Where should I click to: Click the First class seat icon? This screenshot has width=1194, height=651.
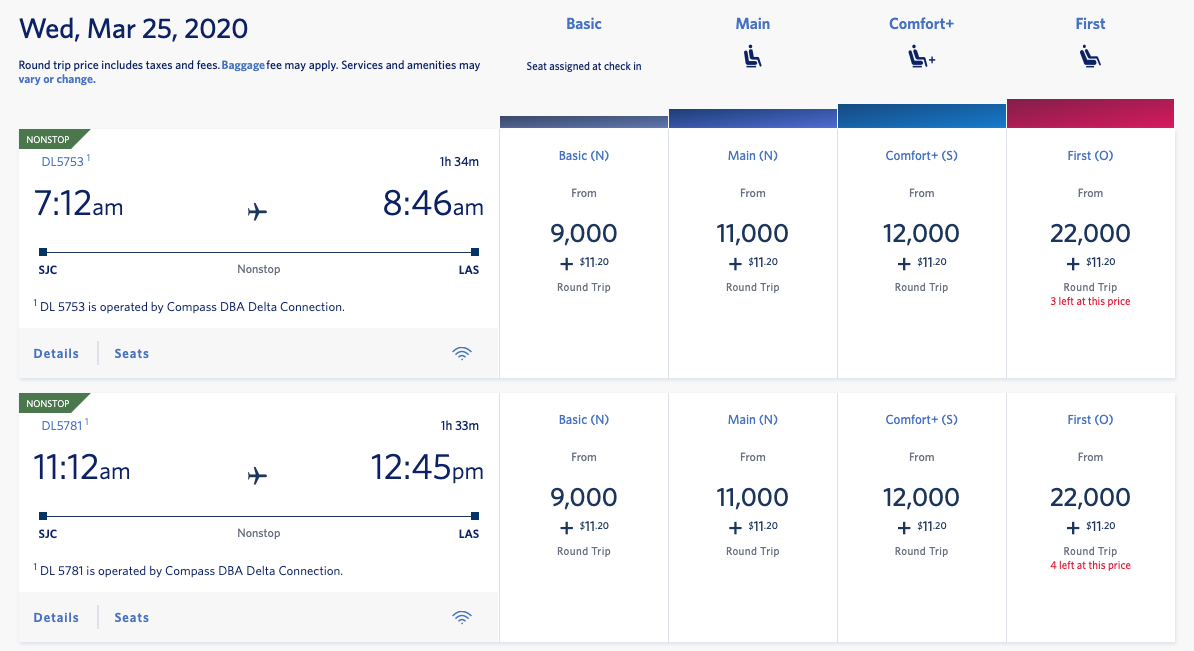pyautogui.click(x=1090, y=59)
